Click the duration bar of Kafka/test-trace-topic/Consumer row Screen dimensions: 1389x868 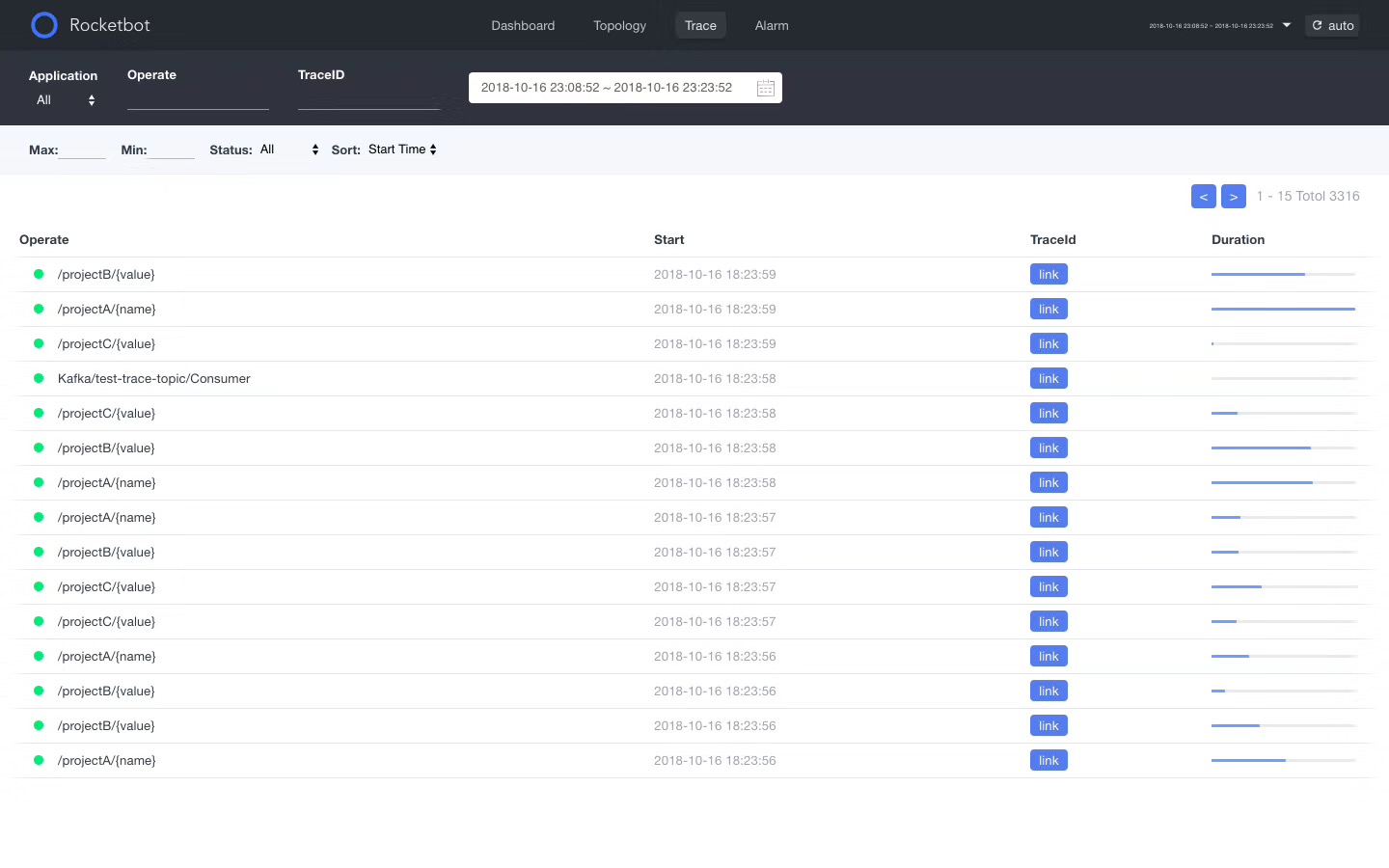pos(1284,379)
